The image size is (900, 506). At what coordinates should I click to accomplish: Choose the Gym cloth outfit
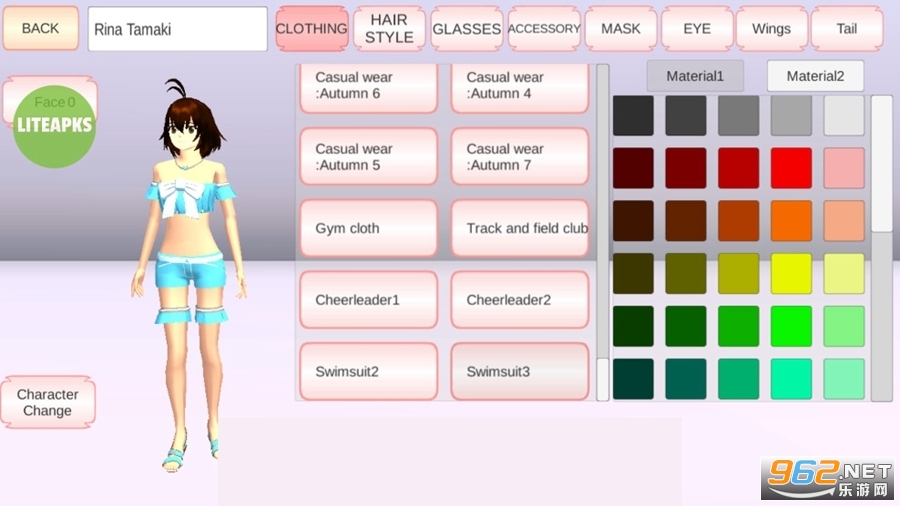(x=368, y=228)
